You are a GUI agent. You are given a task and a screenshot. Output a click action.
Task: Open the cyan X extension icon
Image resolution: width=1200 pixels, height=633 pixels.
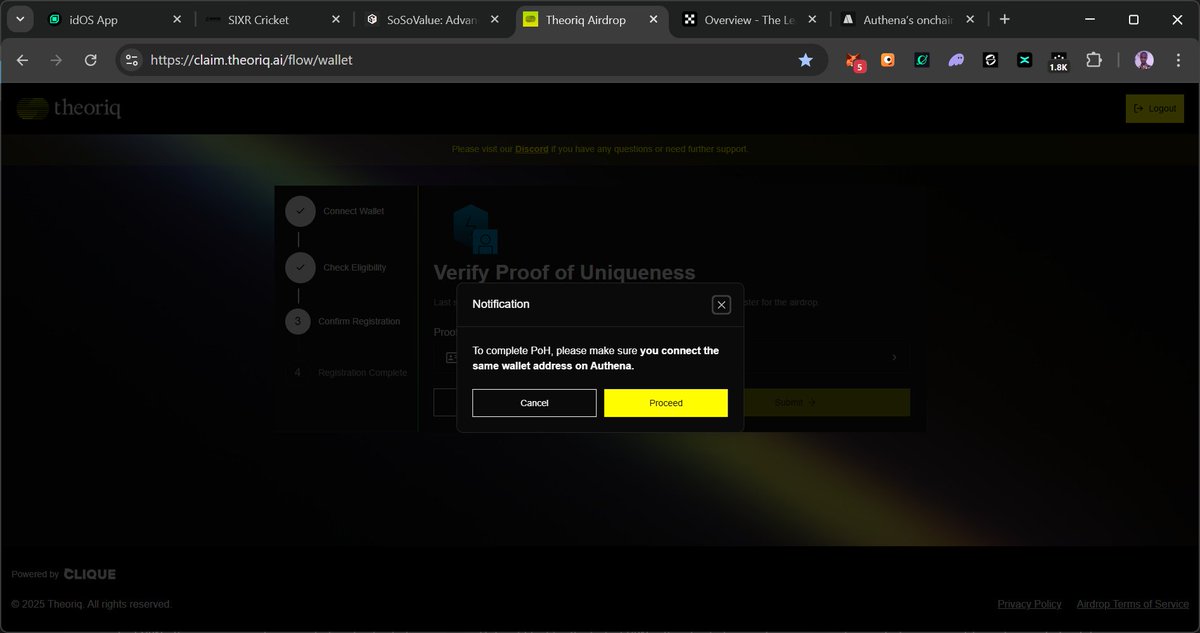point(1024,60)
